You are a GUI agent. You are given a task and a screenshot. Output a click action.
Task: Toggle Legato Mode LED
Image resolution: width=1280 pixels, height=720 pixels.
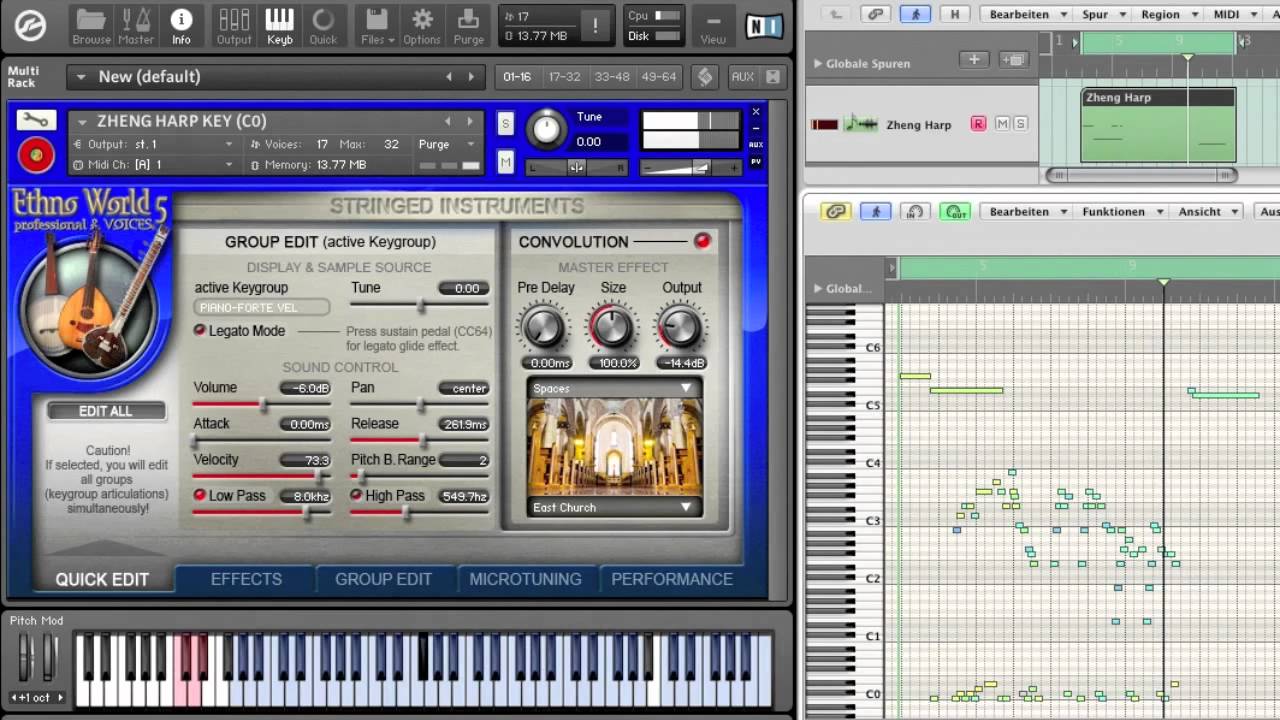click(200, 331)
